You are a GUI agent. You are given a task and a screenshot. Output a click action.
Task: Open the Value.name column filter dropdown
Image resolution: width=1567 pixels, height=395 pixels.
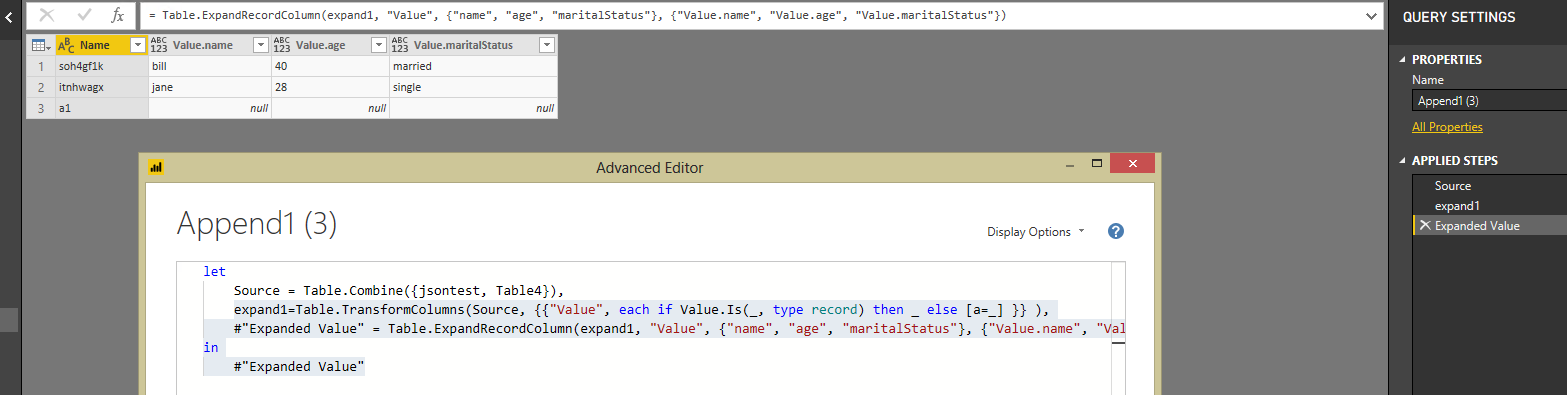pyautogui.click(x=260, y=45)
